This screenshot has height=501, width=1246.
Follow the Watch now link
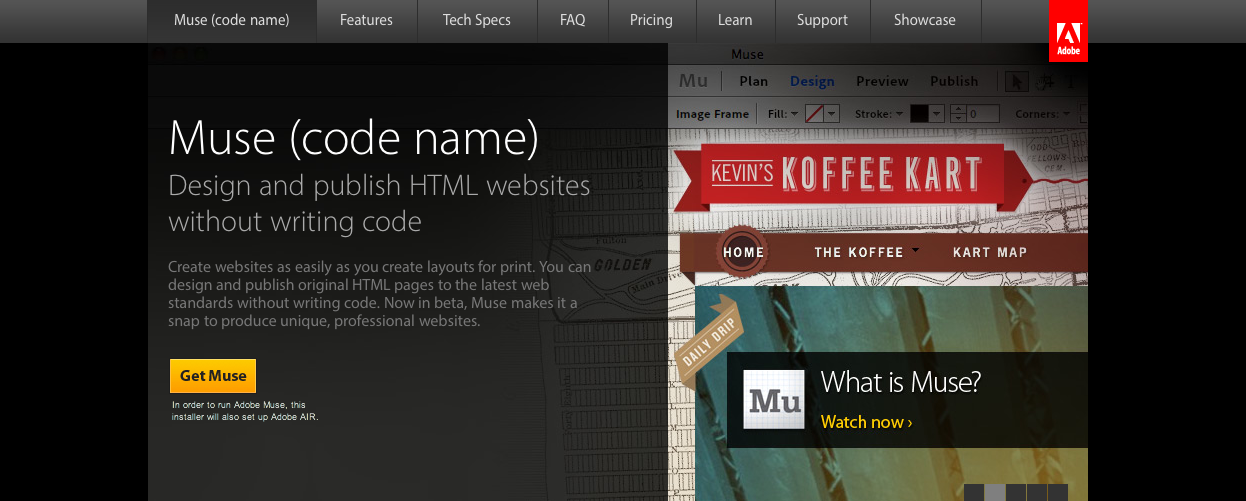coord(866,422)
